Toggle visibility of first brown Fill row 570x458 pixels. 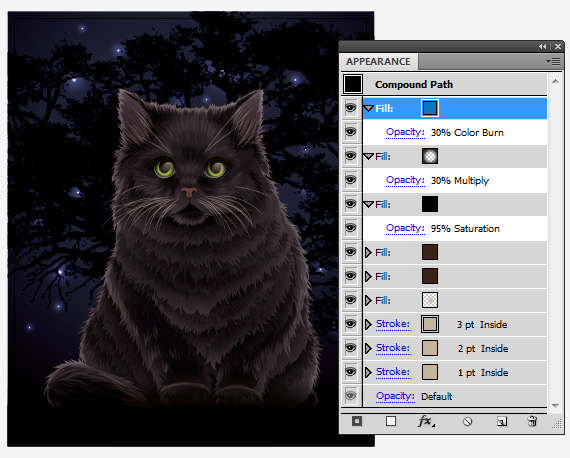[351, 252]
